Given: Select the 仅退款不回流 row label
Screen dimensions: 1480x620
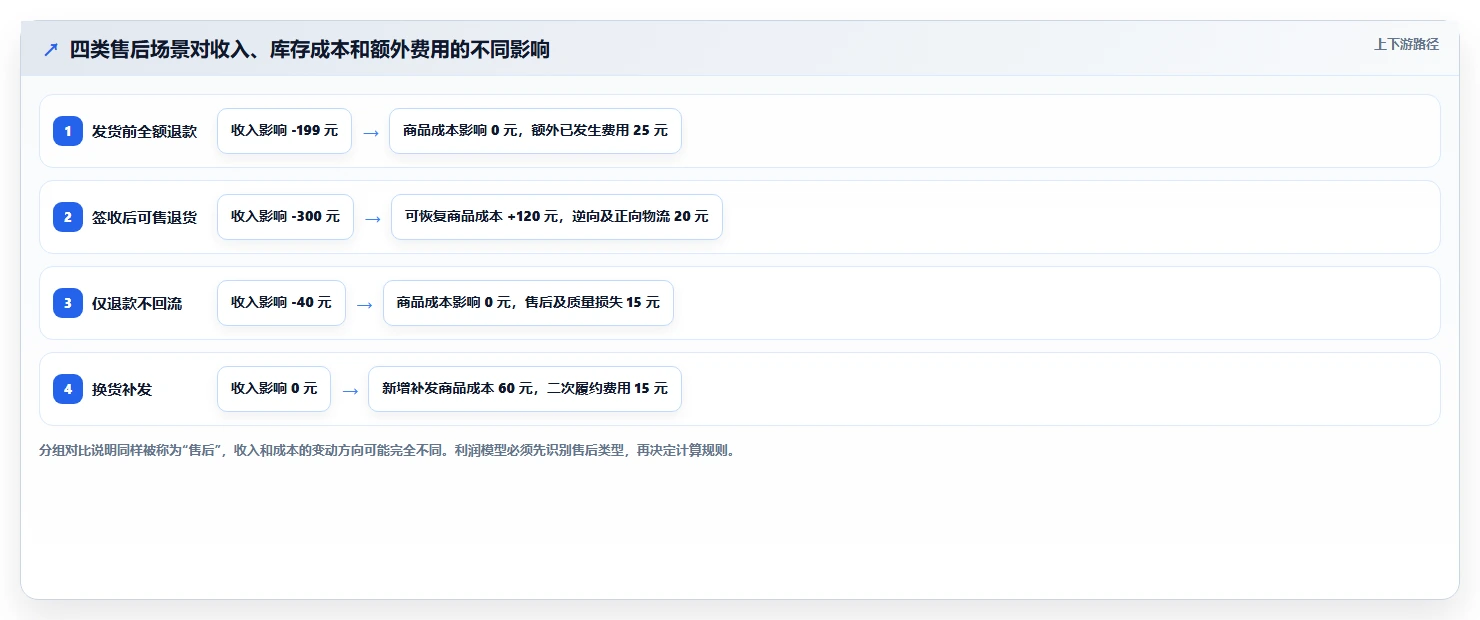Looking at the screenshot, I should click(137, 304).
